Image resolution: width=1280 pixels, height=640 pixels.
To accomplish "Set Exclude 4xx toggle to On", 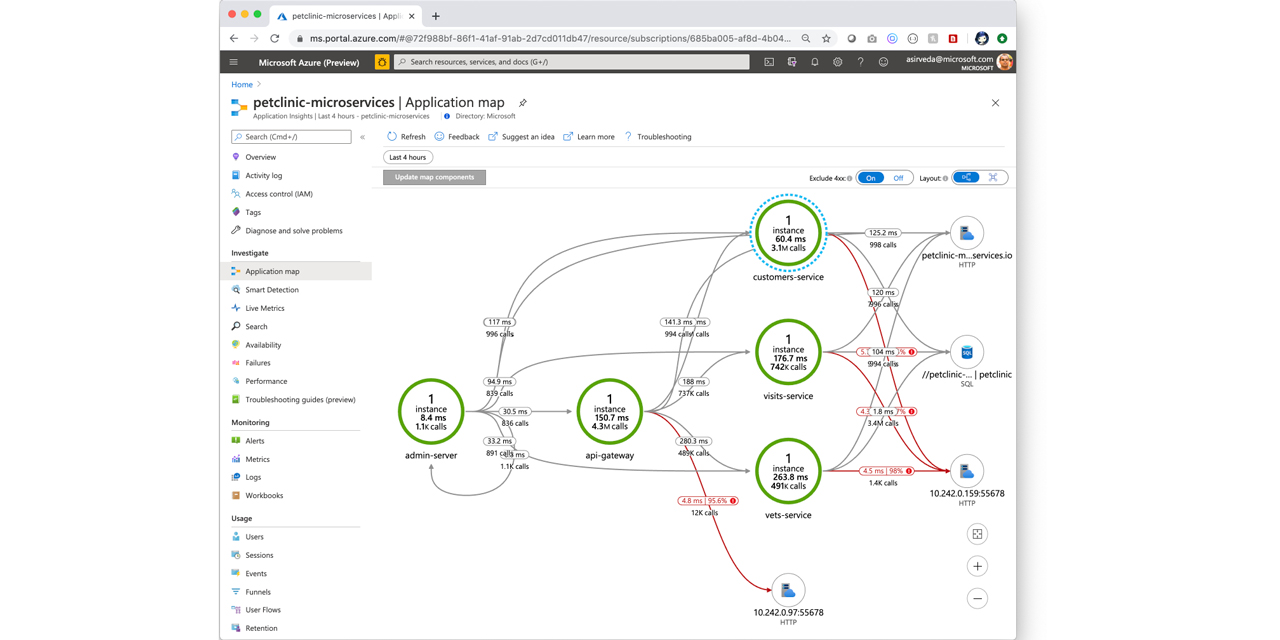I will (871, 178).
